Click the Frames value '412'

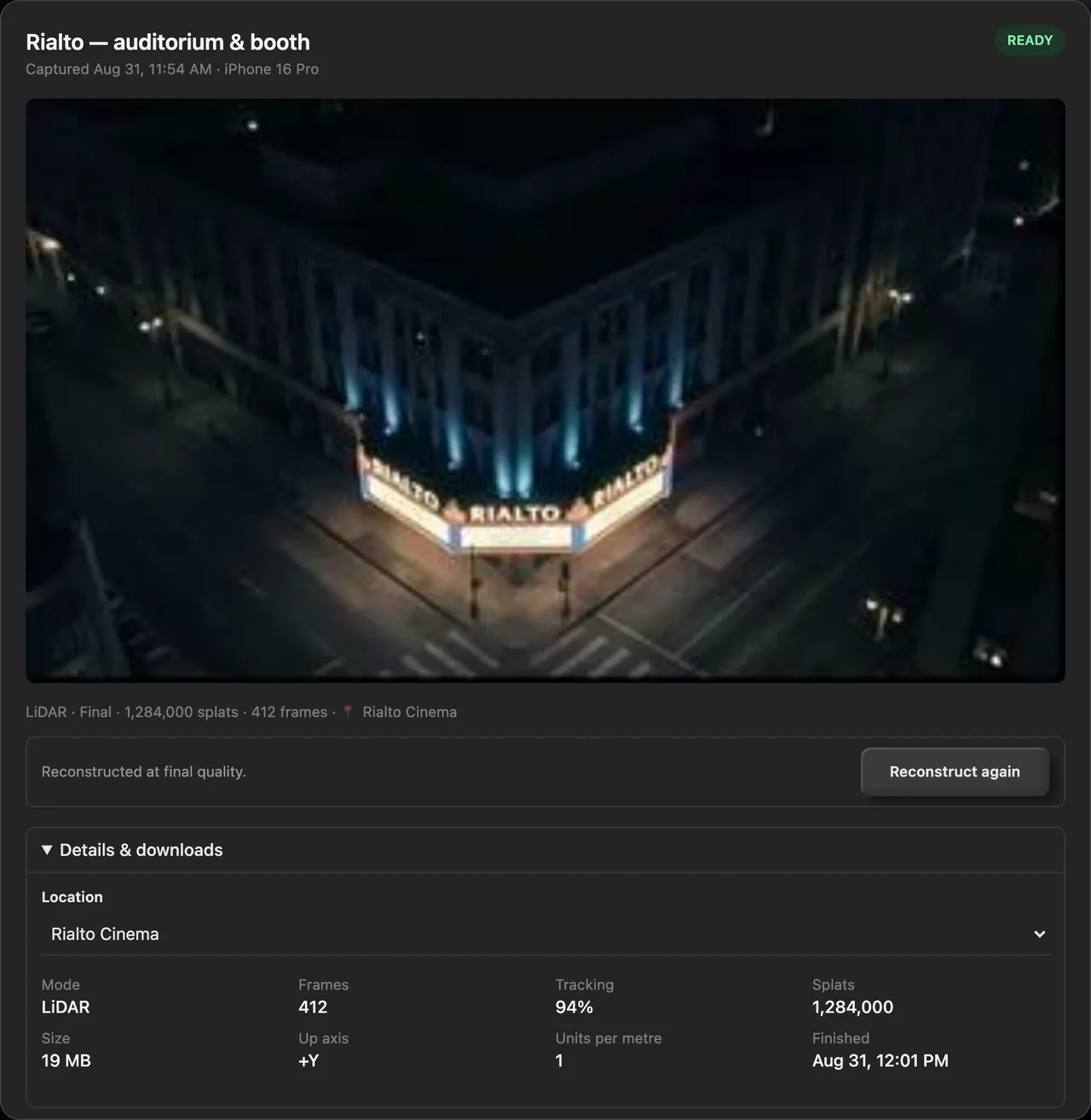(313, 1007)
